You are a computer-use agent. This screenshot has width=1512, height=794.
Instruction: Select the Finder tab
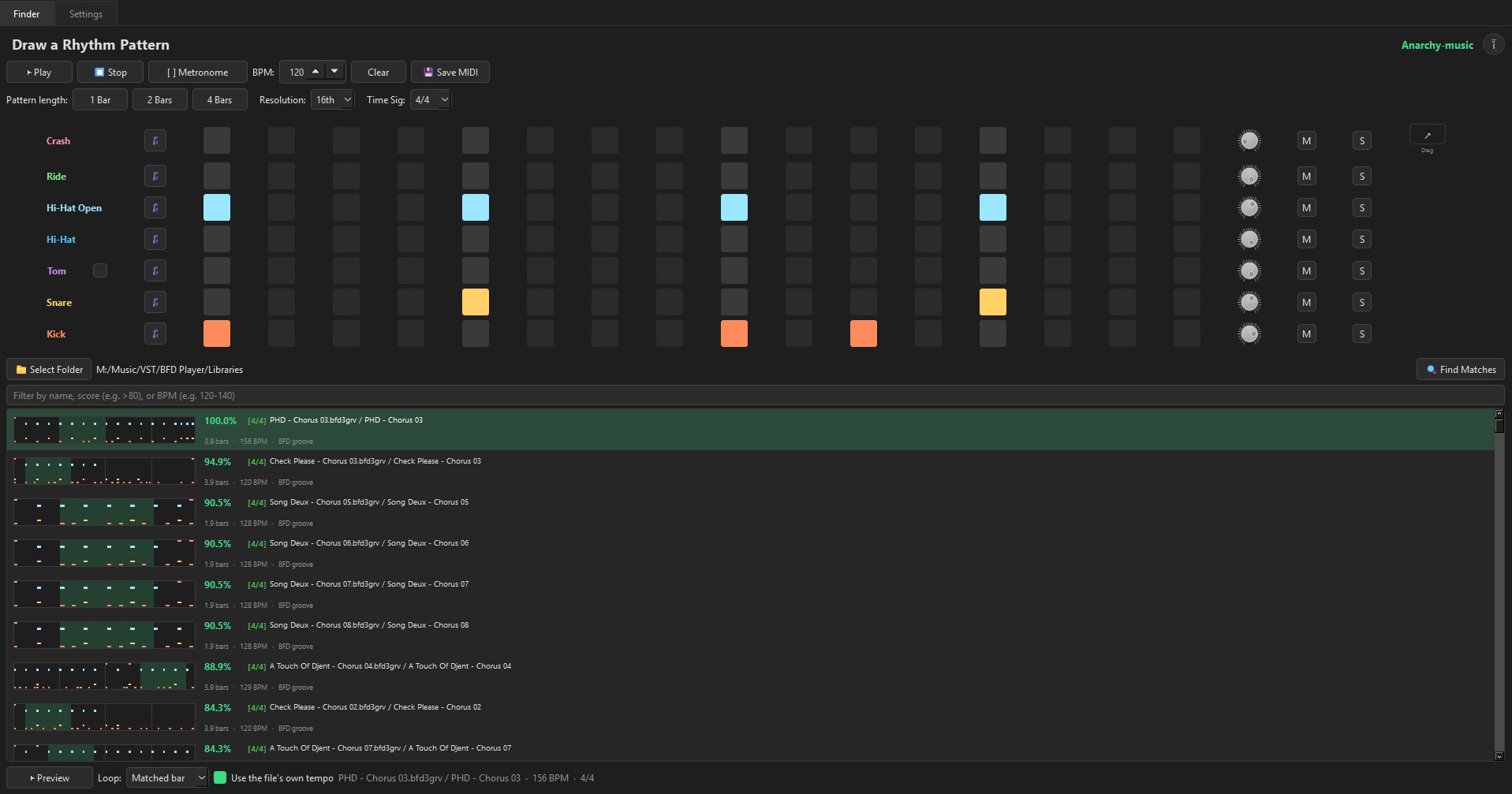coord(27,13)
